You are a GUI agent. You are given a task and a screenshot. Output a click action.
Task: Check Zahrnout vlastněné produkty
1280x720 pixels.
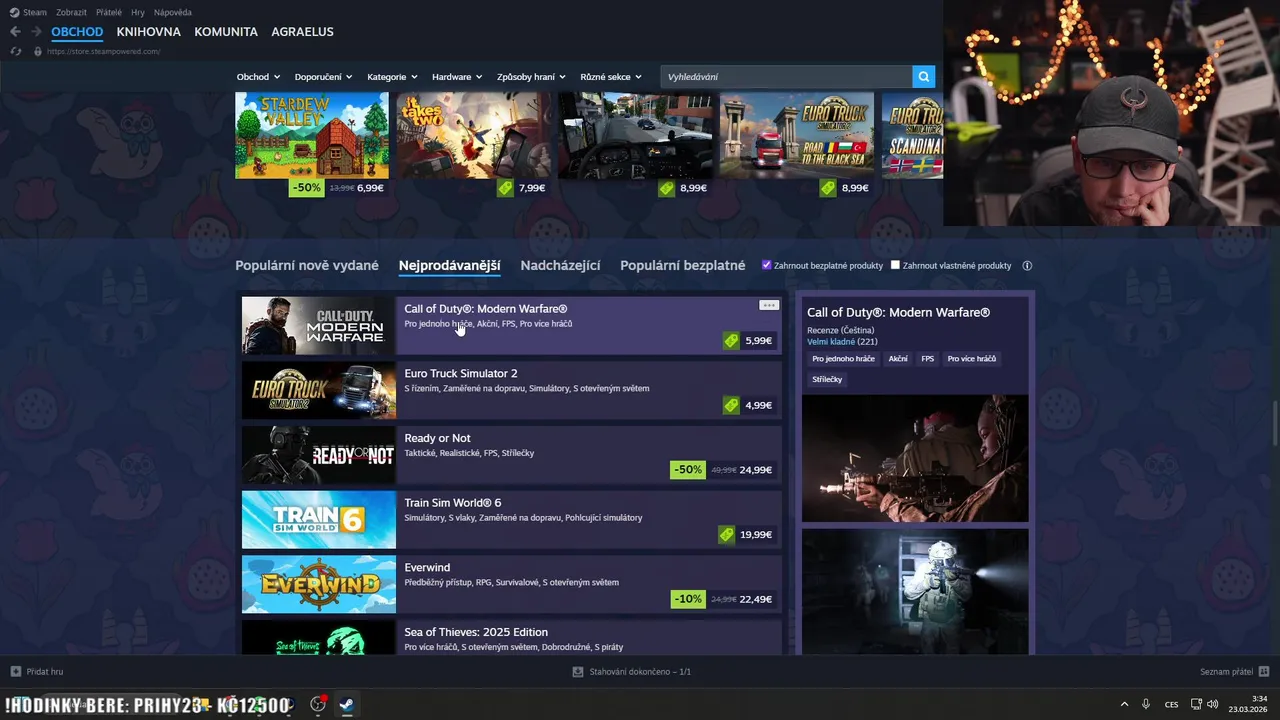point(895,265)
